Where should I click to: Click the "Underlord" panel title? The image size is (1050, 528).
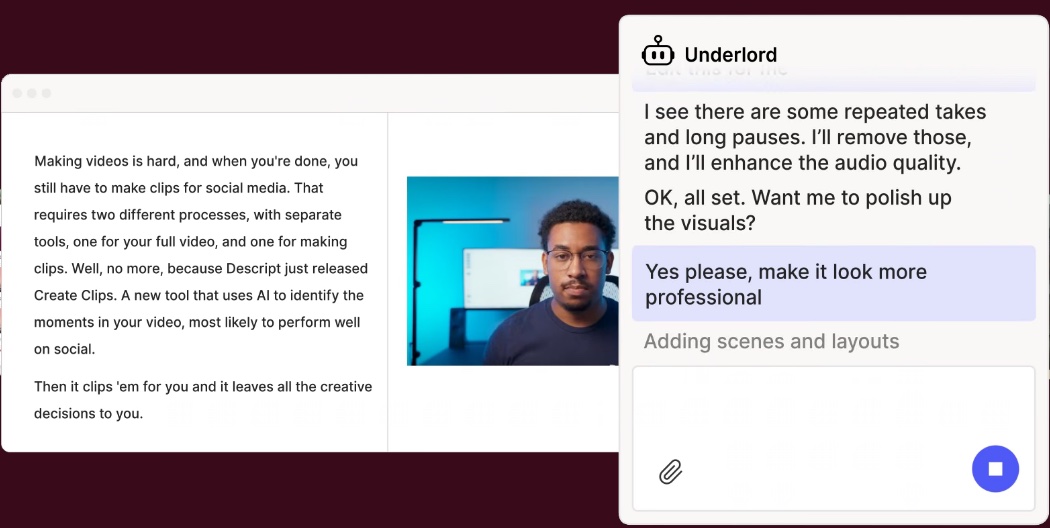point(731,54)
